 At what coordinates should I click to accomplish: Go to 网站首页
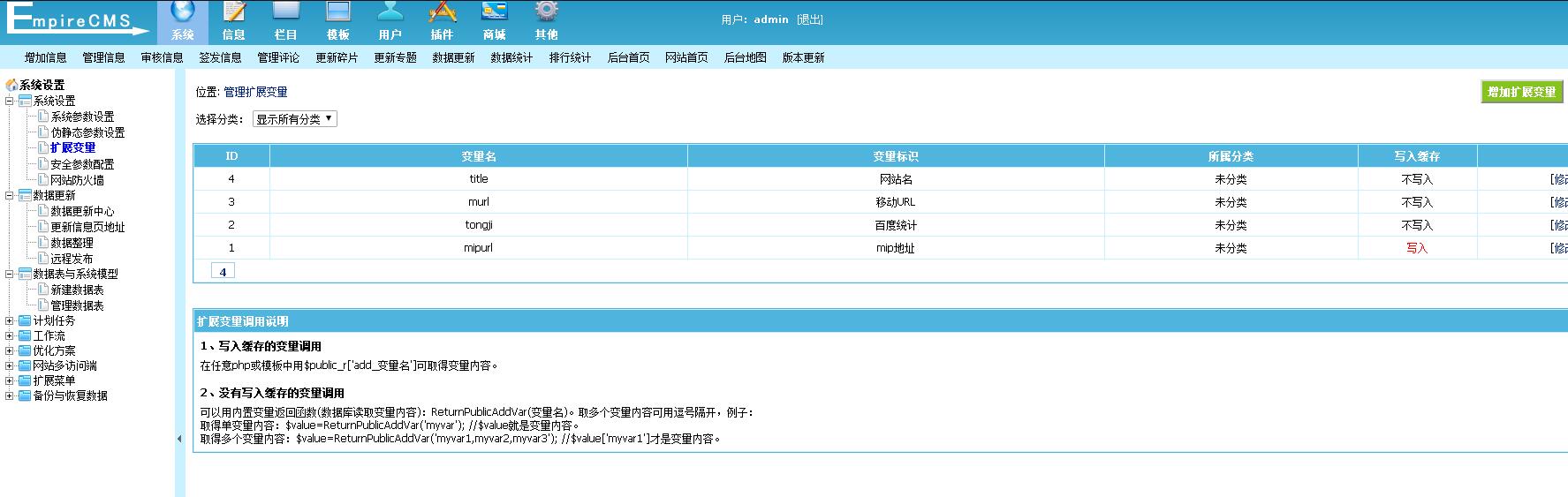(687, 57)
